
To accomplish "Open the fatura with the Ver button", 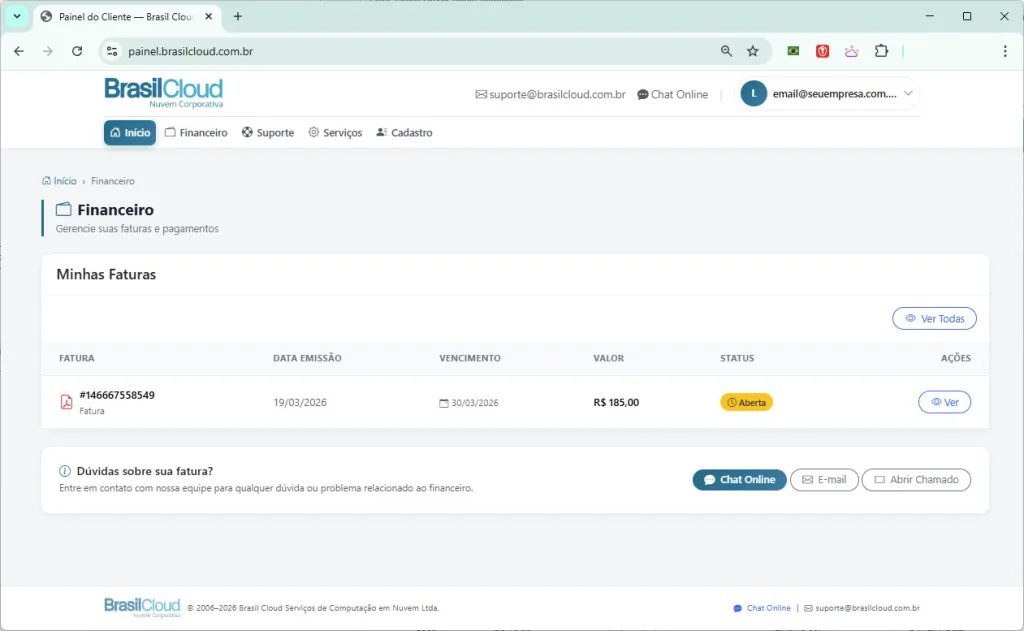I will tap(944, 402).
